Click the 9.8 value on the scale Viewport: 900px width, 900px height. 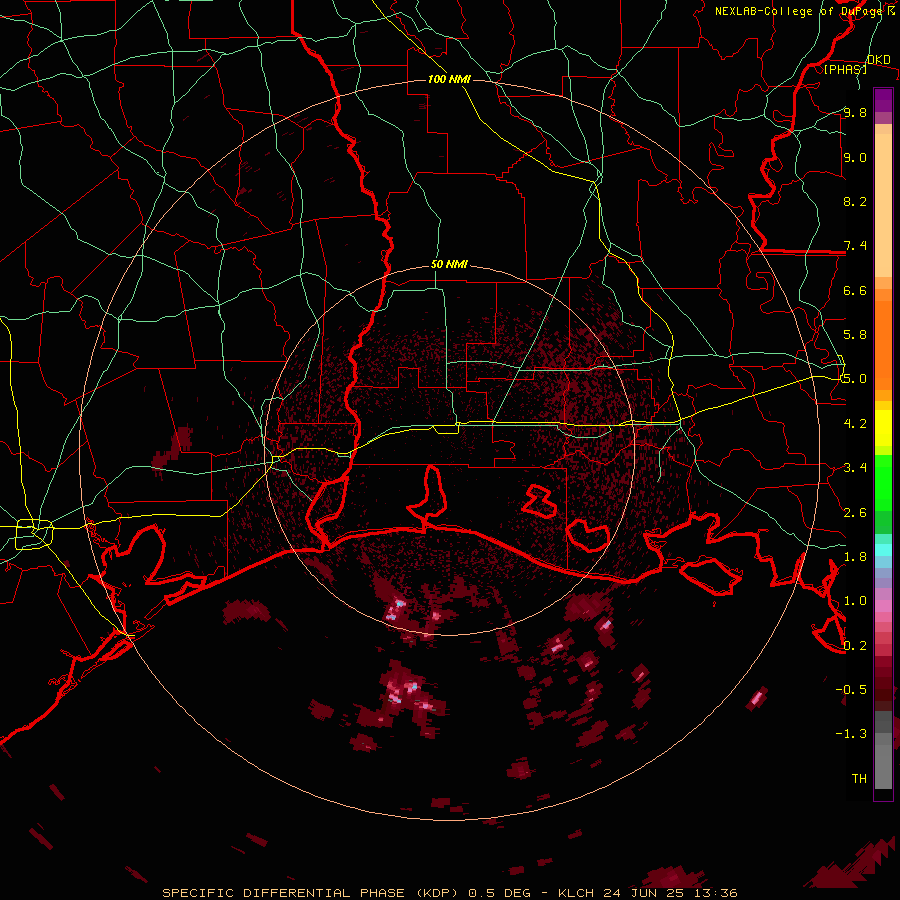(855, 112)
